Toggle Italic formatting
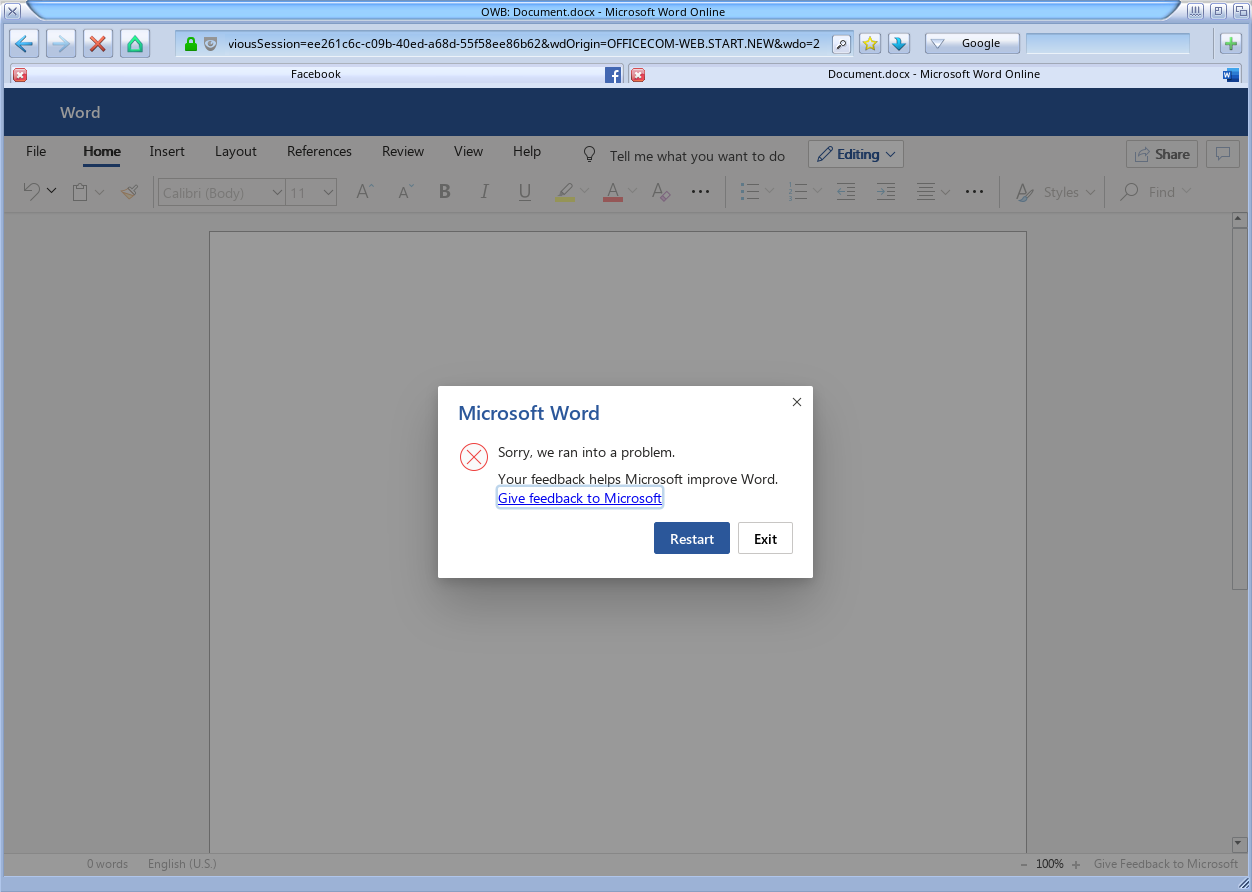The image size is (1252, 892). click(485, 192)
